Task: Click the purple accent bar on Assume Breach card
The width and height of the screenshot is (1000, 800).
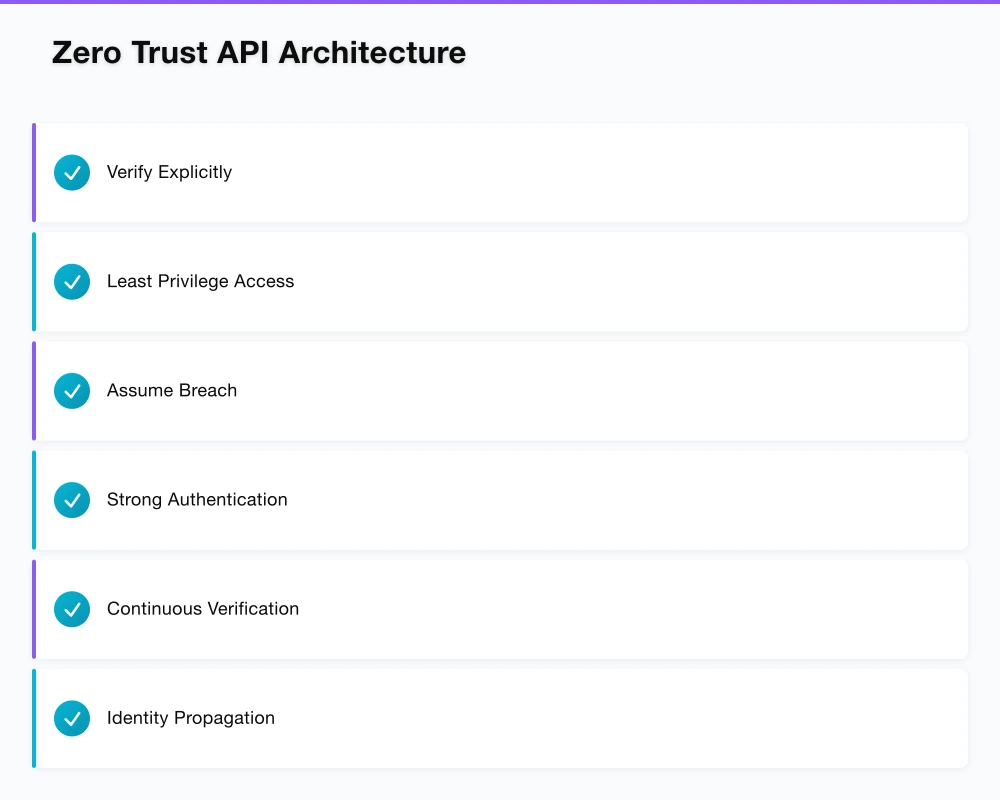Action: [33, 390]
